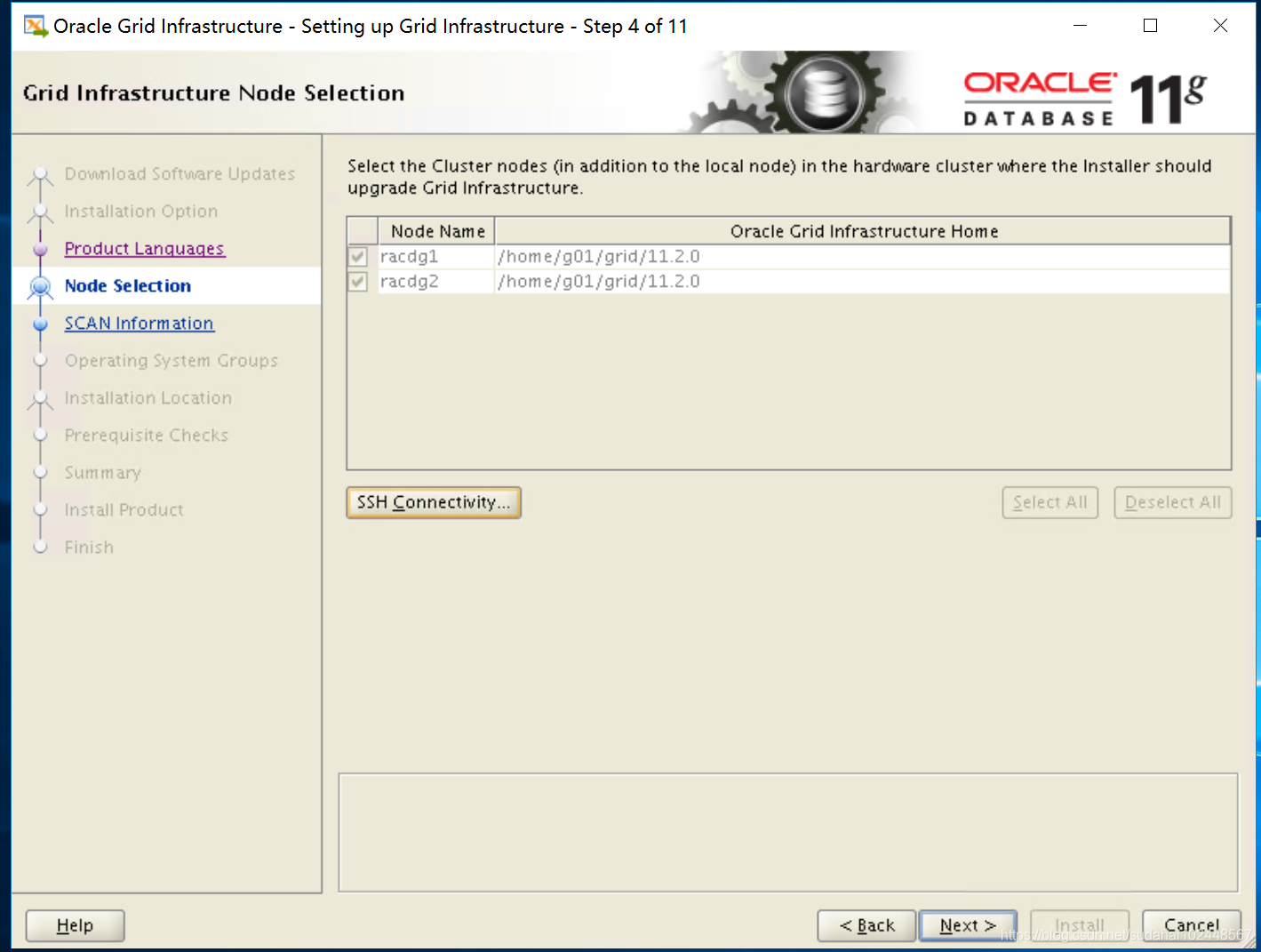Open the Help button
This screenshot has width=1261, height=952.
point(75,925)
